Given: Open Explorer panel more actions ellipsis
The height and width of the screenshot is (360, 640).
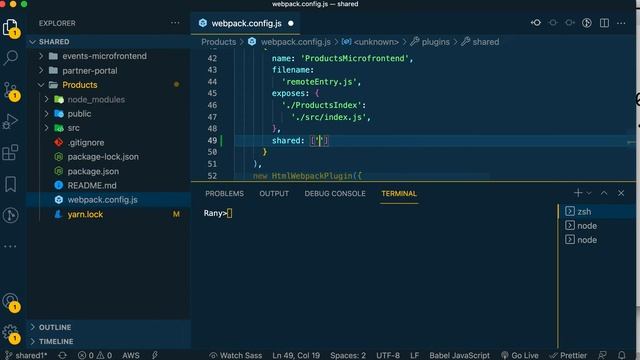Looking at the screenshot, I should point(175,23).
